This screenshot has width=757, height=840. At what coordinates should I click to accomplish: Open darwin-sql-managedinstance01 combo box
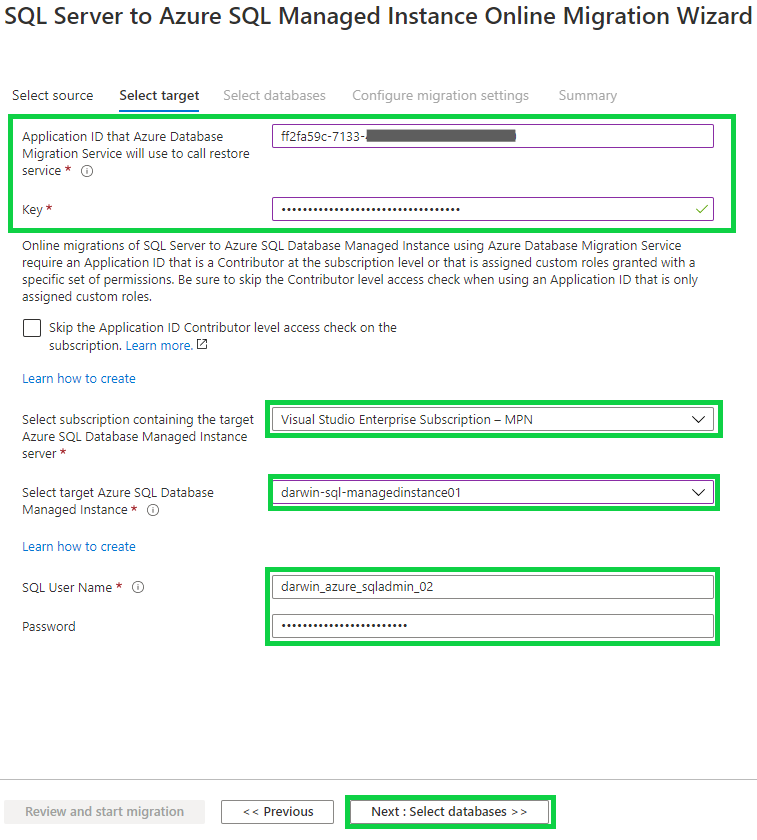(x=493, y=492)
